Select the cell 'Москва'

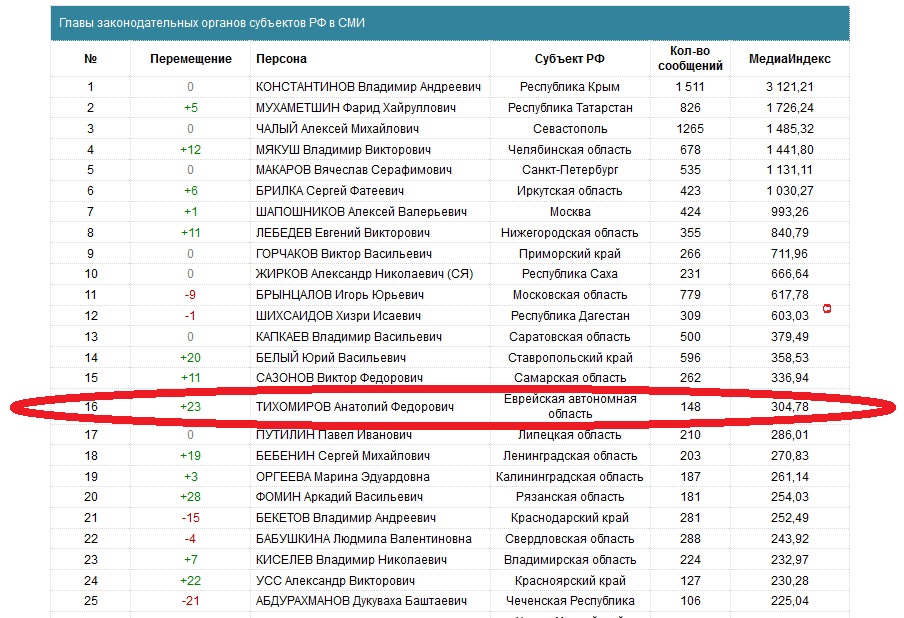coord(570,212)
